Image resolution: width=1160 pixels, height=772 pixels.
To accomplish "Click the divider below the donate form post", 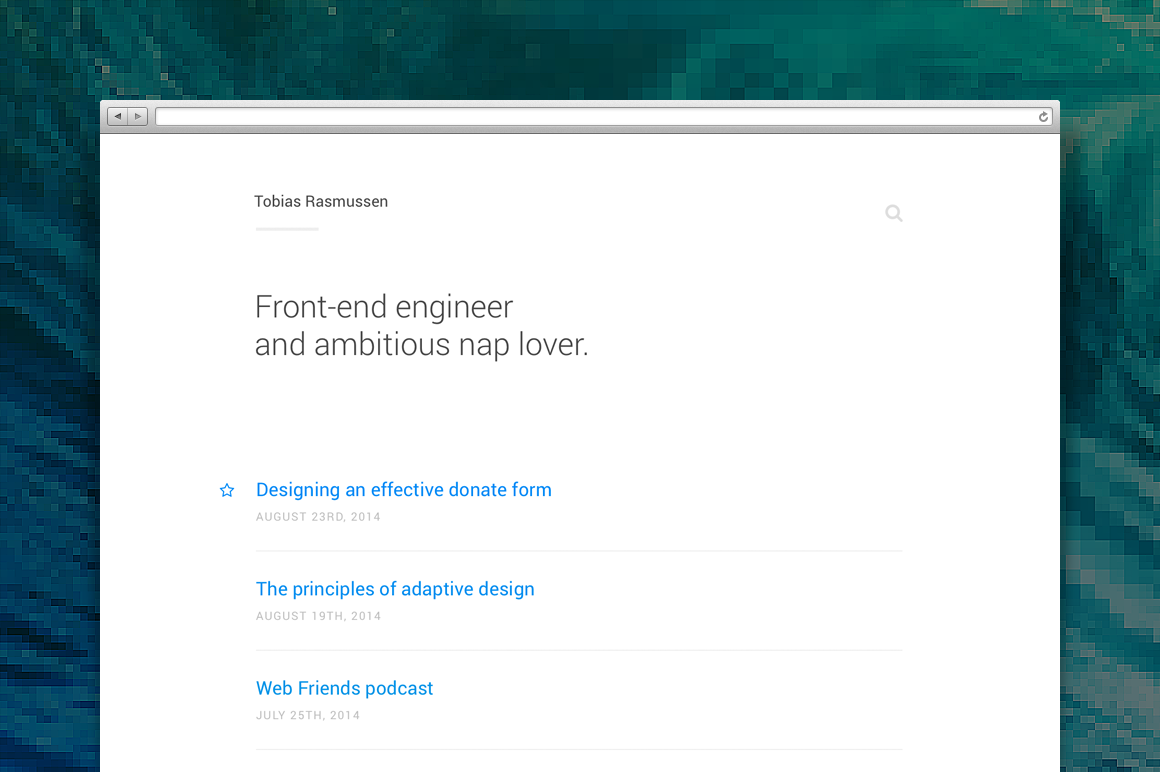I will coord(579,551).
